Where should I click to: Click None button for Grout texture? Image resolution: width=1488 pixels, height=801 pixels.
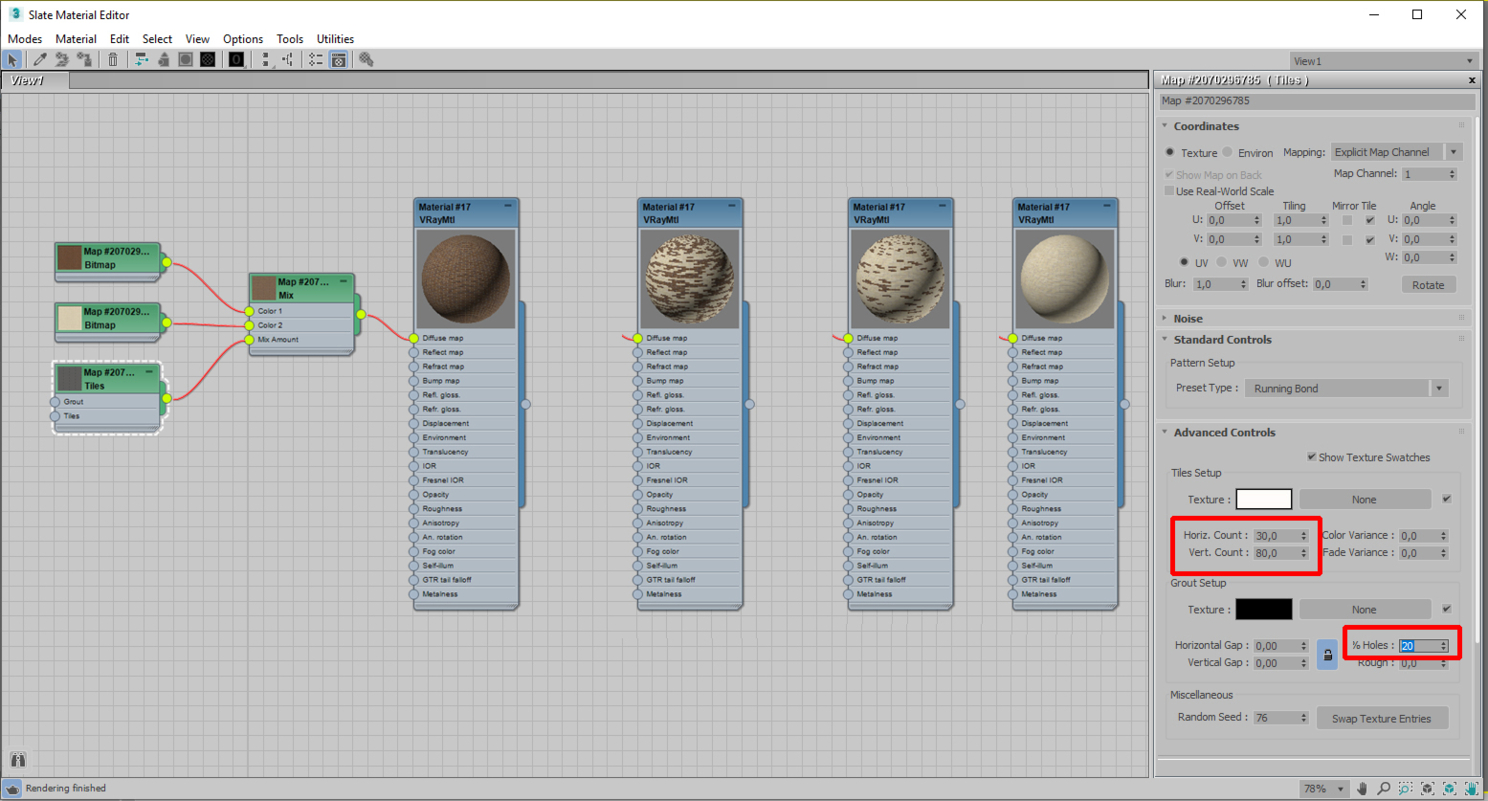1364,609
